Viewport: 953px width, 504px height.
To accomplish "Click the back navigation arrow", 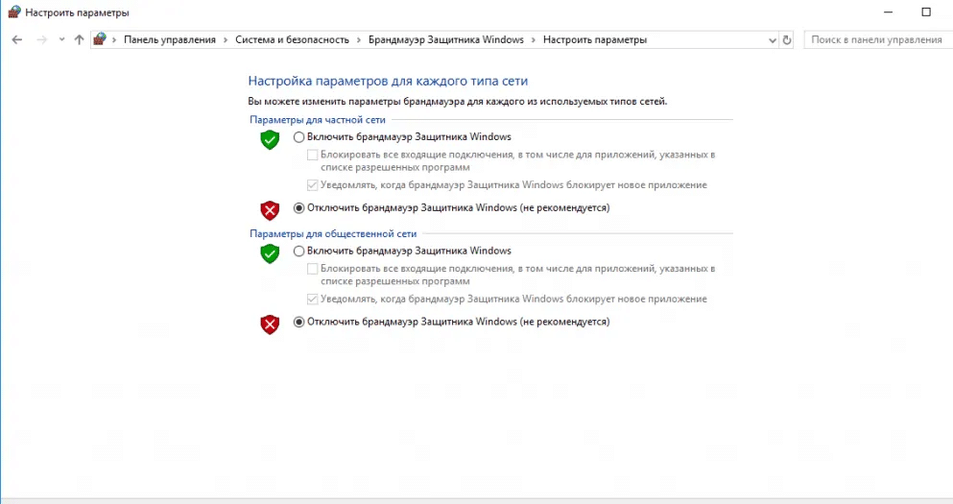I will click(x=17, y=40).
